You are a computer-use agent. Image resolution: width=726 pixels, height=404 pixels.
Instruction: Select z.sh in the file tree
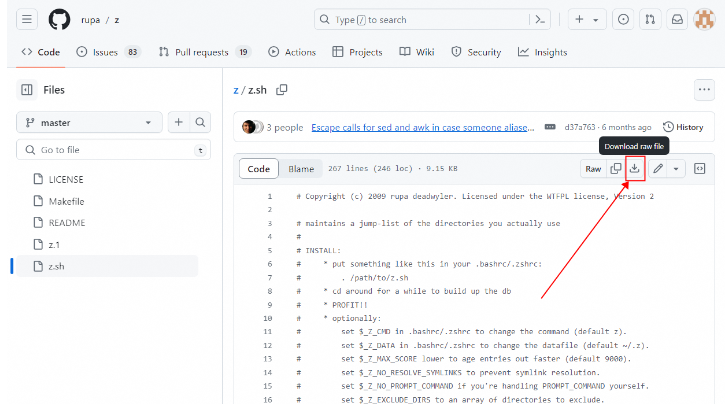[107, 266]
